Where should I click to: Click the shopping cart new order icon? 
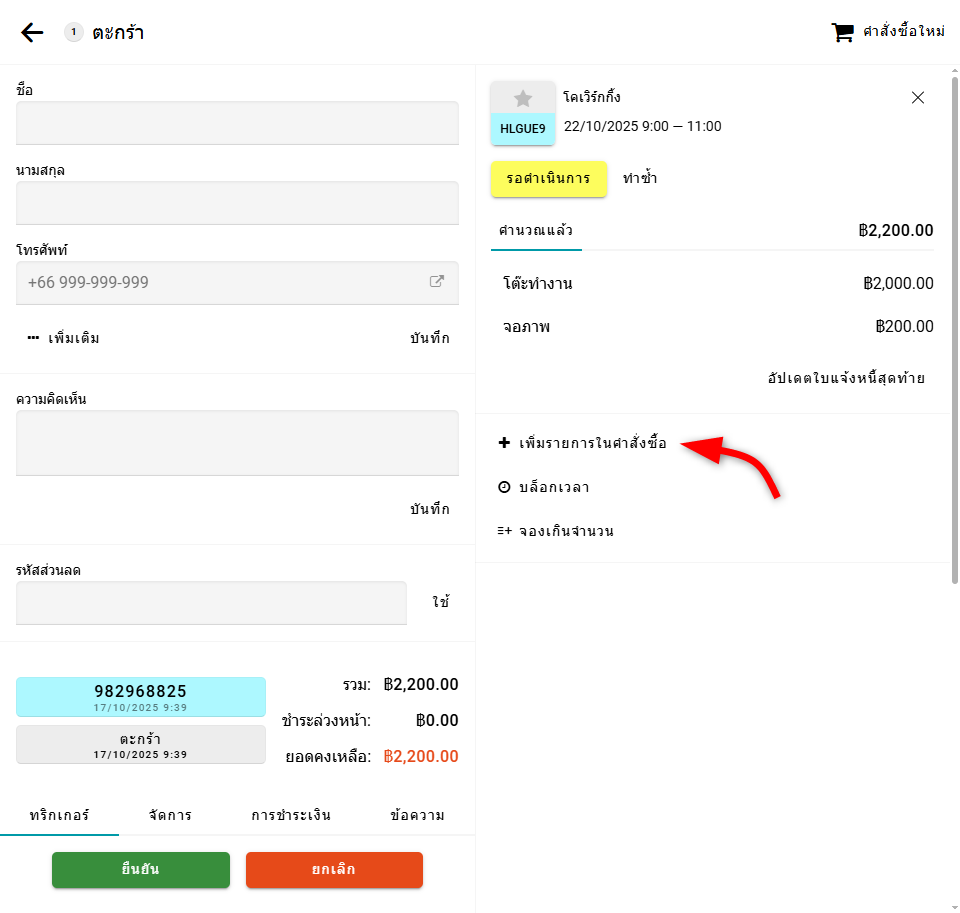[x=843, y=32]
